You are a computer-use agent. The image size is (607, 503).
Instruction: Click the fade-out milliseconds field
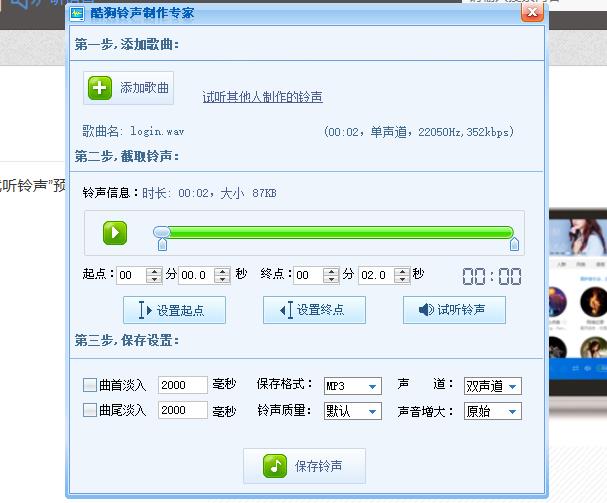pos(183,410)
